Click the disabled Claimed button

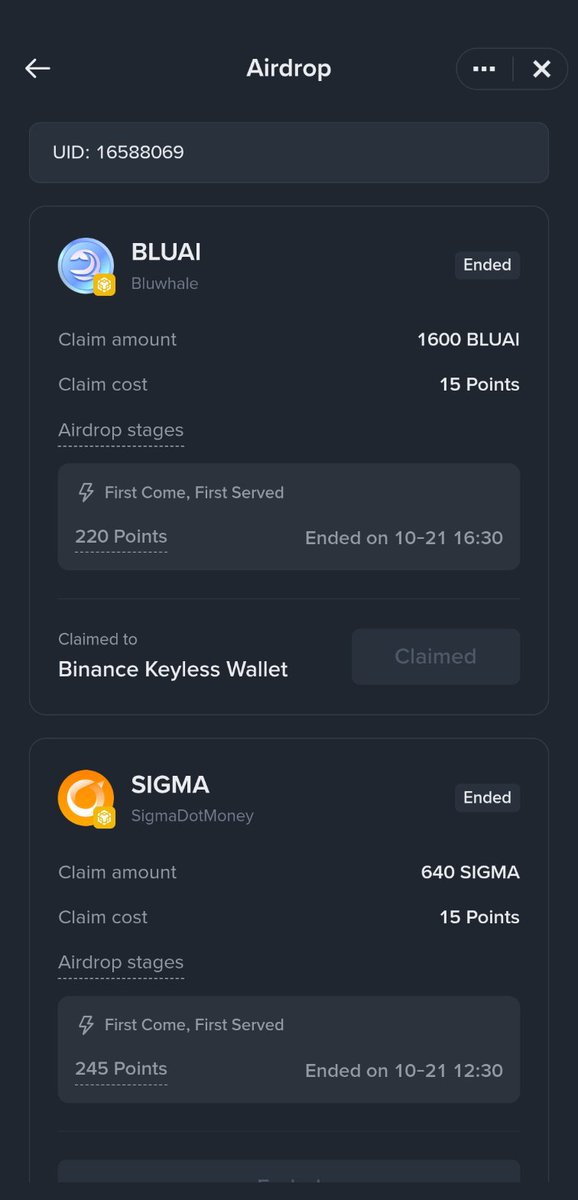[x=436, y=657]
